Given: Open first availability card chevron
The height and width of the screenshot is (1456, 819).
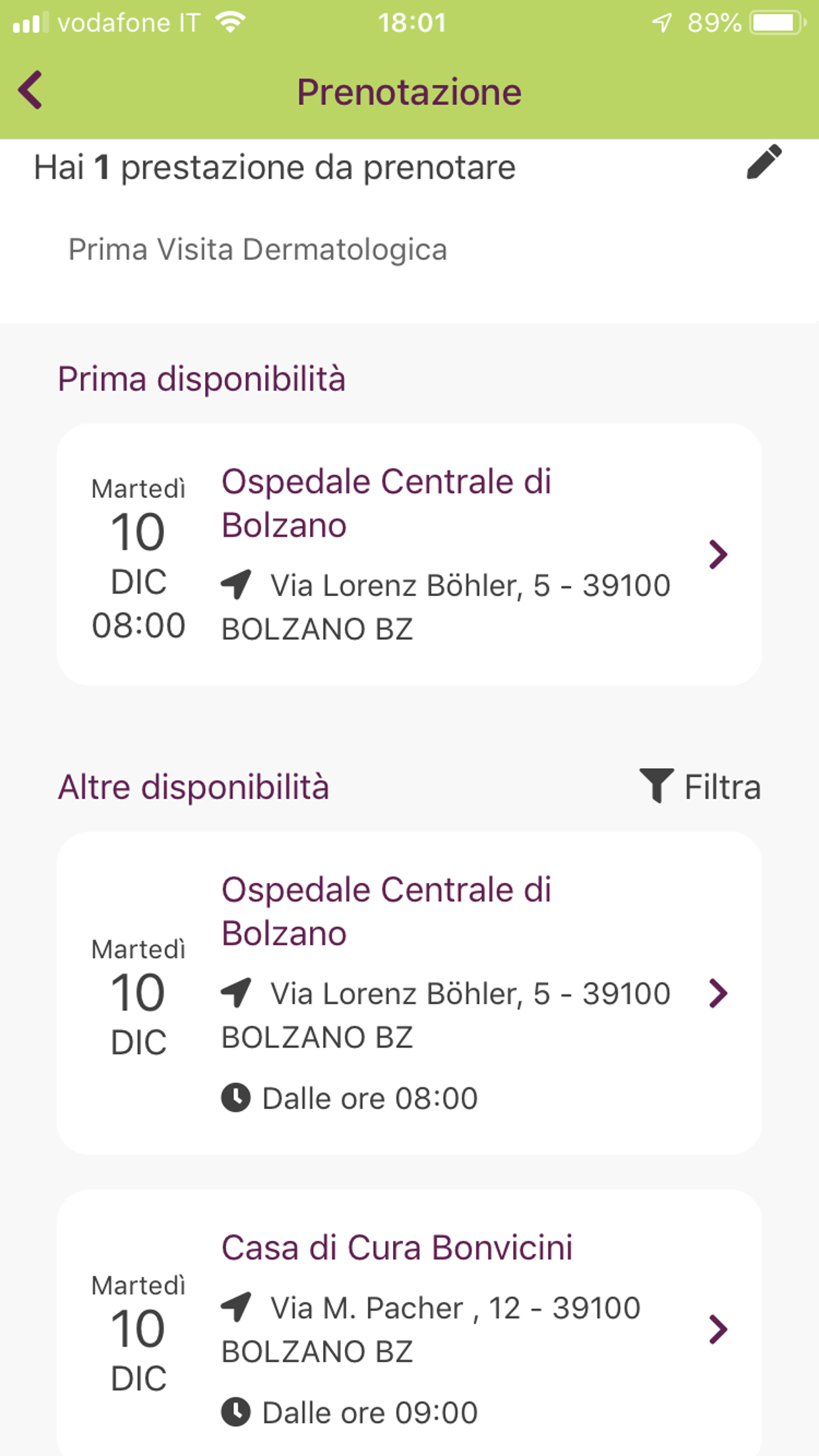Looking at the screenshot, I should [x=717, y=555].
